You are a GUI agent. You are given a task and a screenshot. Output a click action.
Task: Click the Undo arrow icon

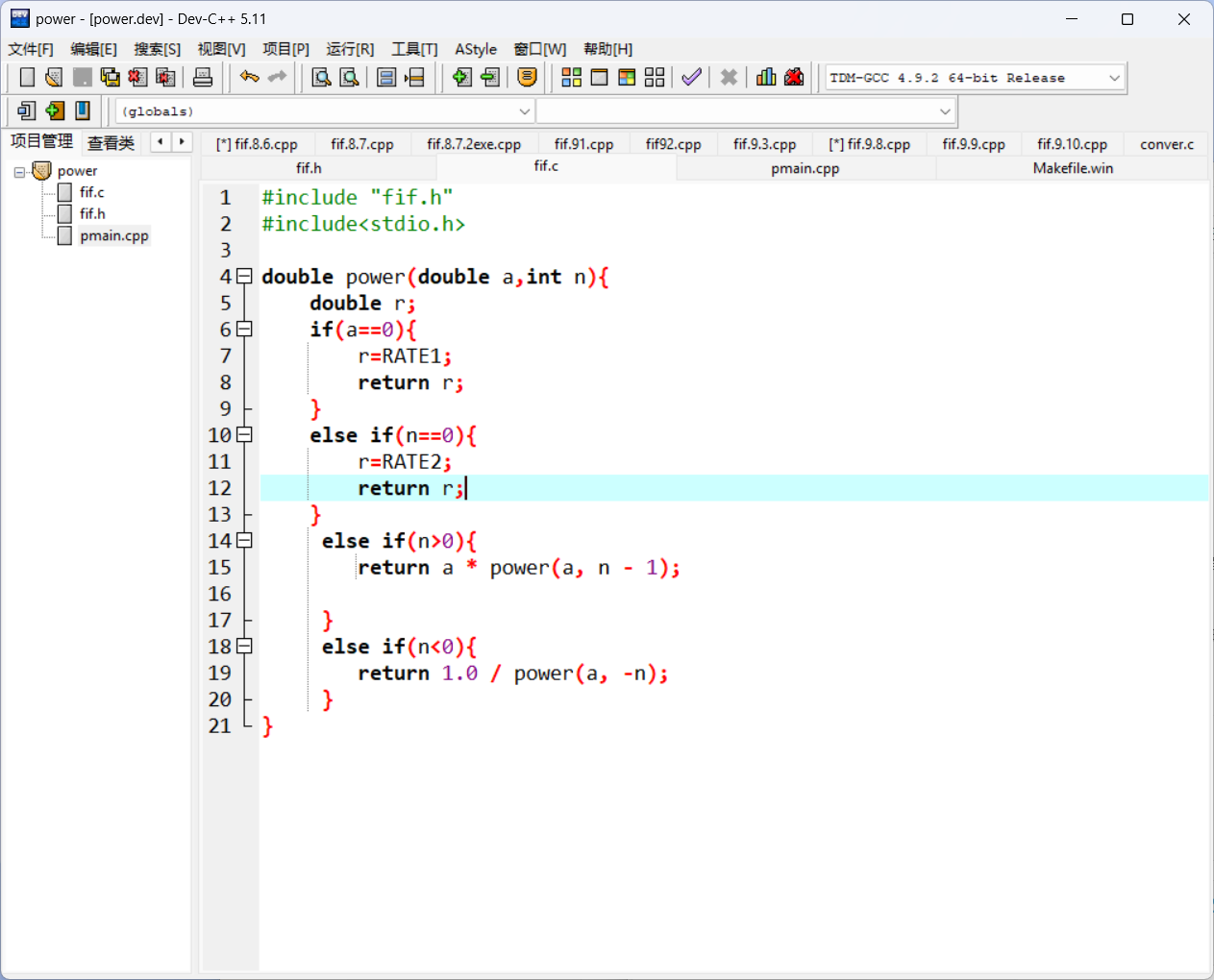pos(249,78)
